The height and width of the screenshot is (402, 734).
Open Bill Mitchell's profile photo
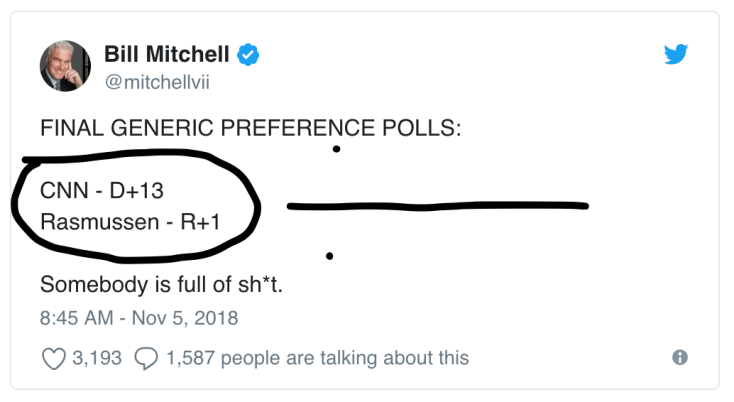[x=65, y=65]
